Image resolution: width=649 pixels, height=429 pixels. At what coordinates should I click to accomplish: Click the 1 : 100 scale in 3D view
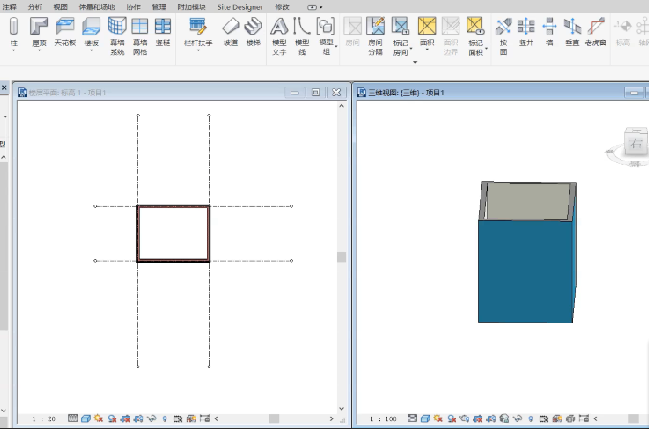(x=383, y=419)
